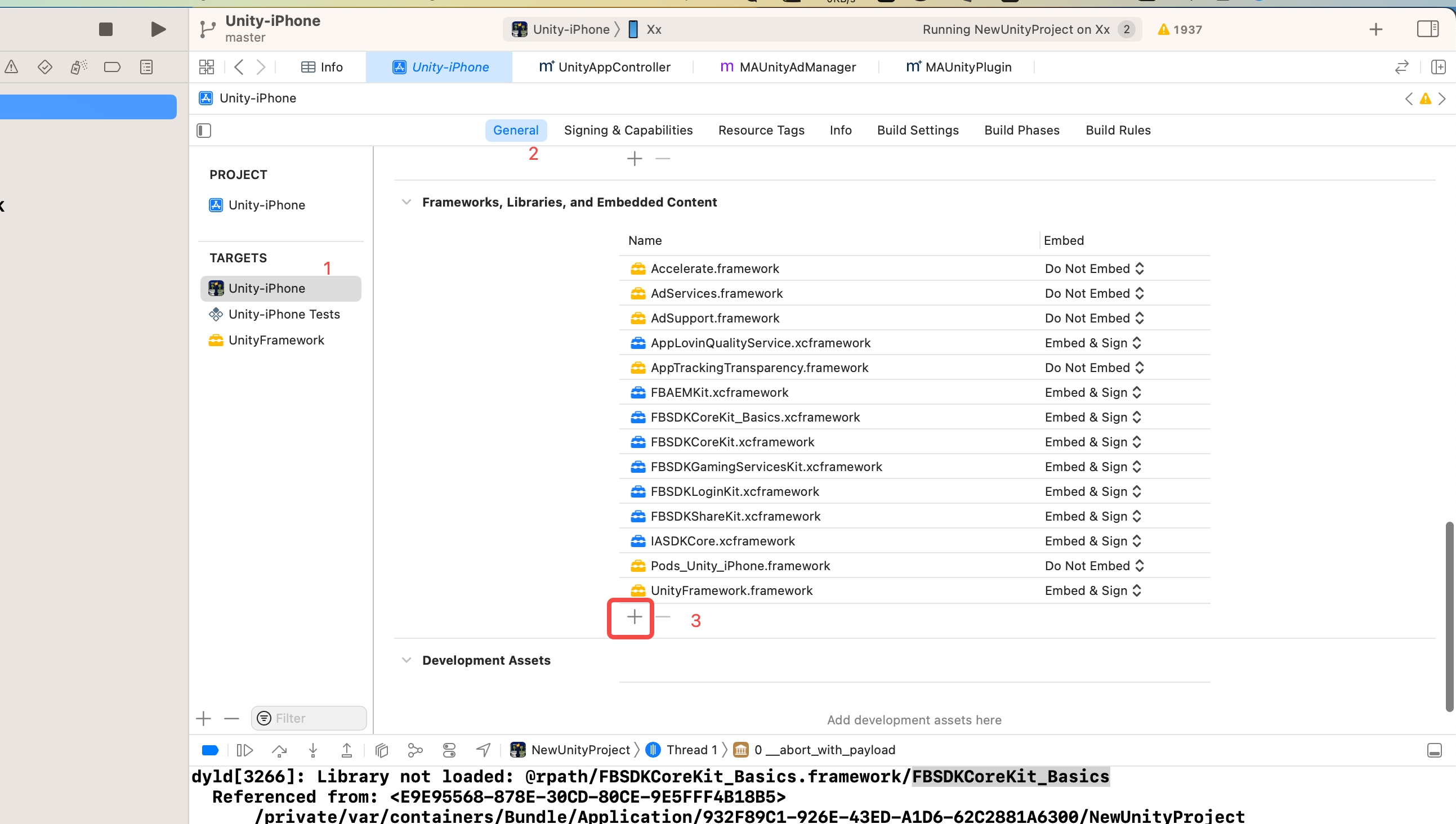Image resolution: width=1456 pixels, height=824 pixels.
Task: Select the FBSDKLoginKit.xcframework row
Action: (914, 491)
